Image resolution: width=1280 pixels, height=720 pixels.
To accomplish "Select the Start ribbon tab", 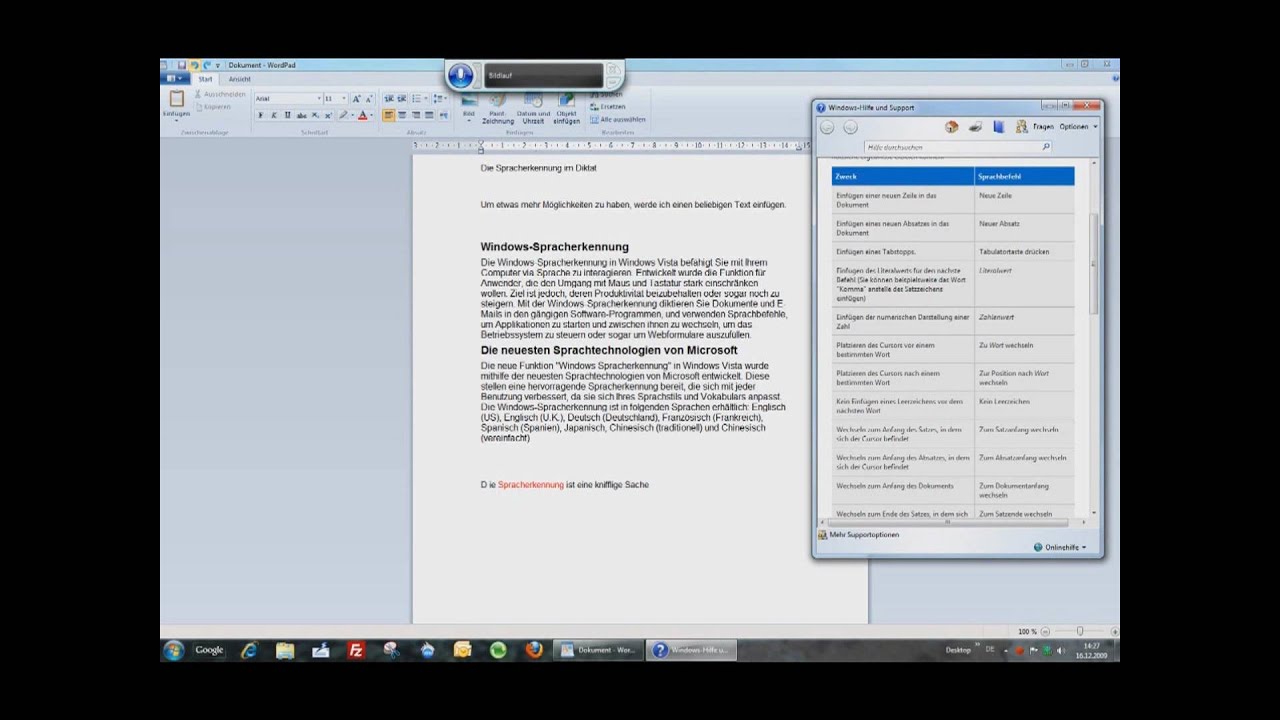I will (205, 79).
